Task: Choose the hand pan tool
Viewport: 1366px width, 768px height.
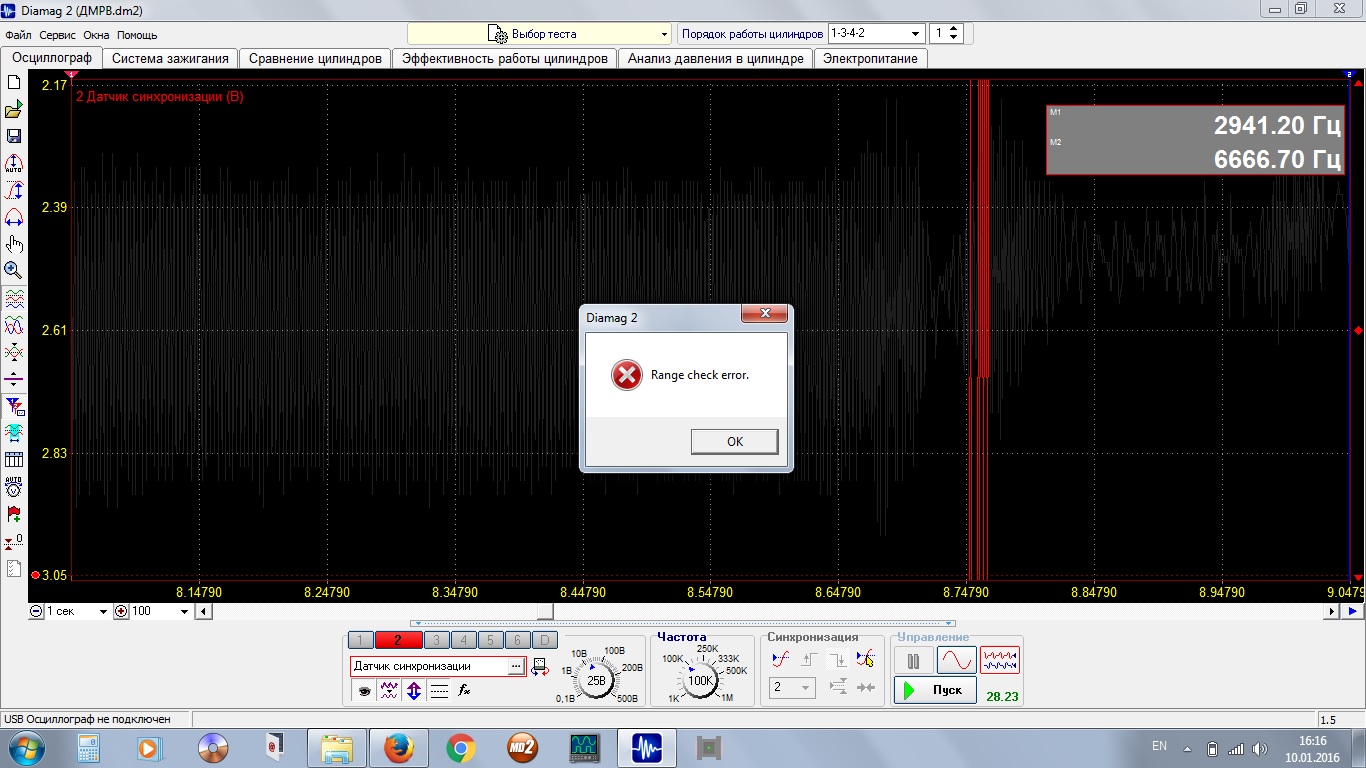Action: [14, 244]
